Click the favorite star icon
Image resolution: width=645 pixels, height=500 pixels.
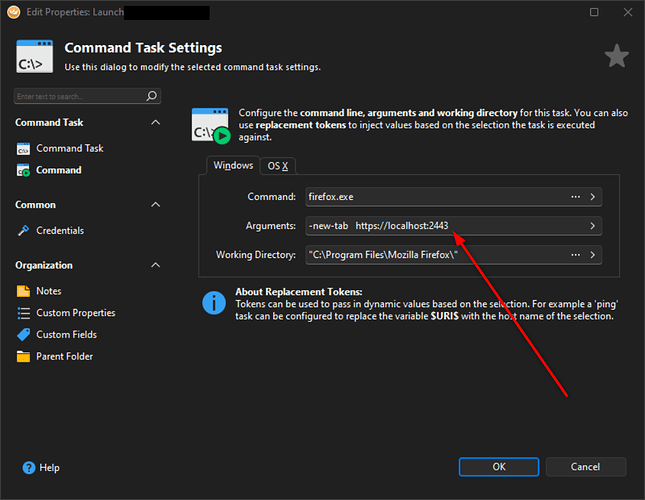coord(617,56)
